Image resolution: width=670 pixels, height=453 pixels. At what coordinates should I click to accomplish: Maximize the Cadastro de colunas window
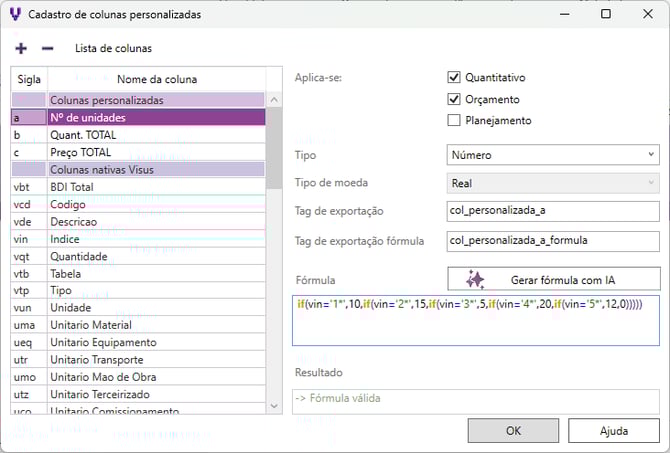click(x=606, y=14)
